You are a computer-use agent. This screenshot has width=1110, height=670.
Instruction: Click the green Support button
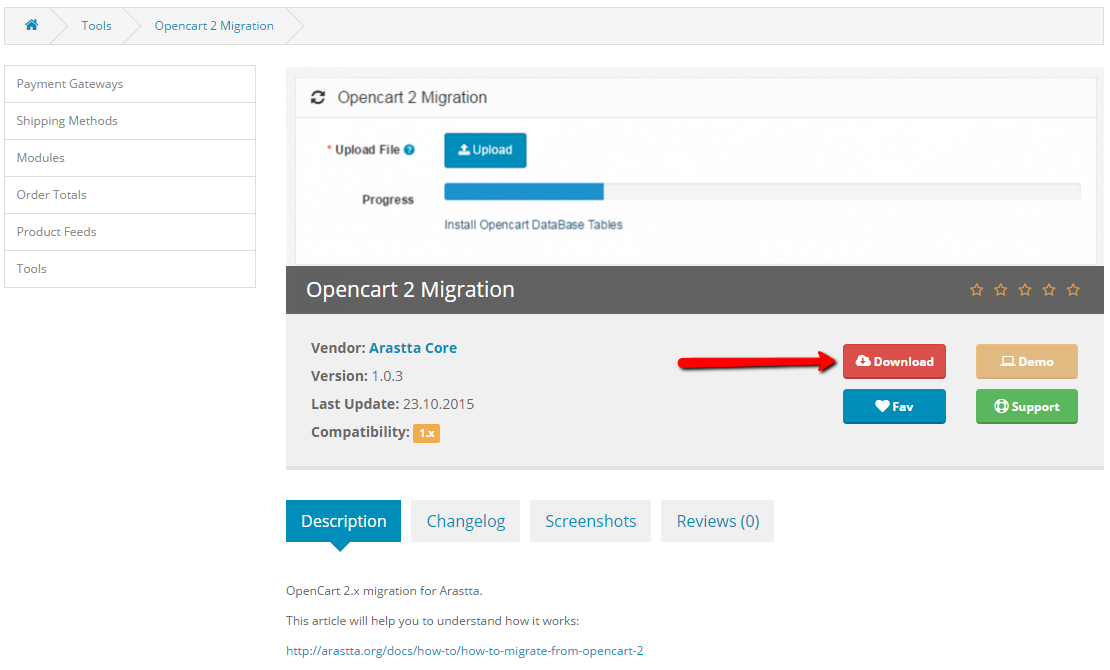(1026, 407)
